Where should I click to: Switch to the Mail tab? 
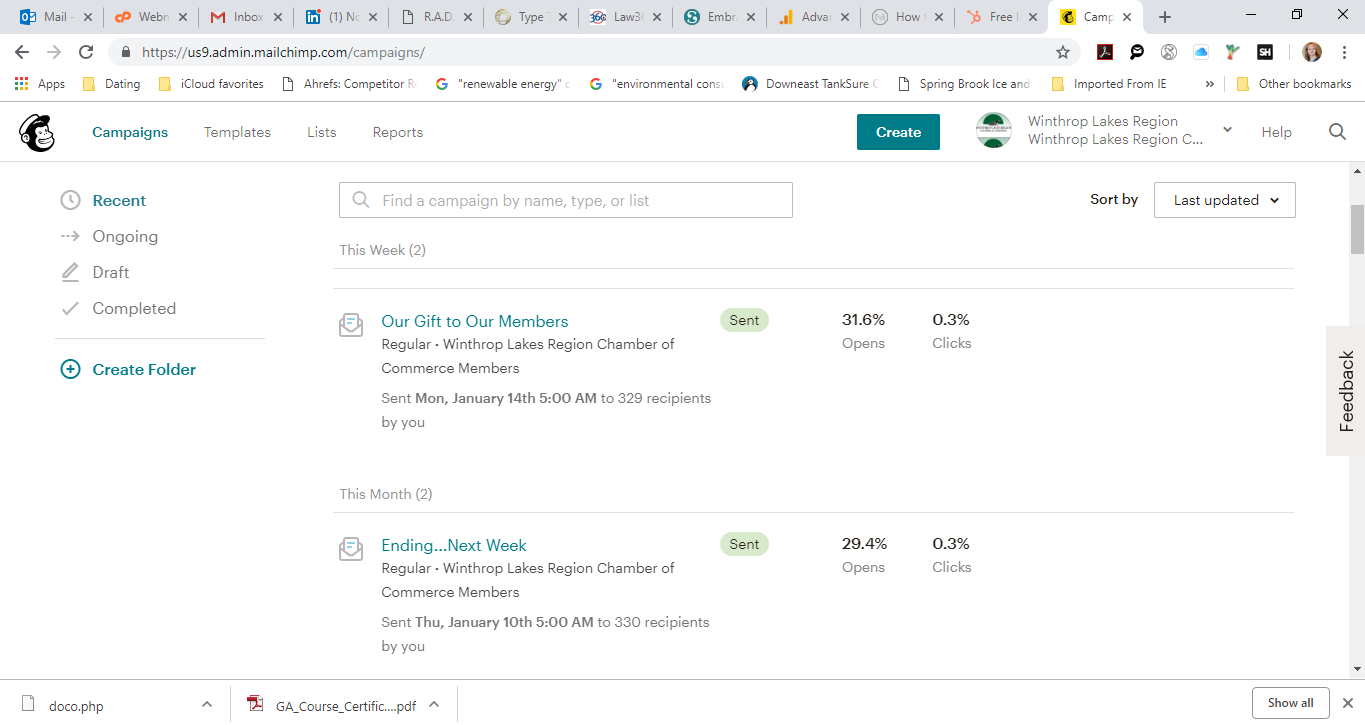(55, 17)
